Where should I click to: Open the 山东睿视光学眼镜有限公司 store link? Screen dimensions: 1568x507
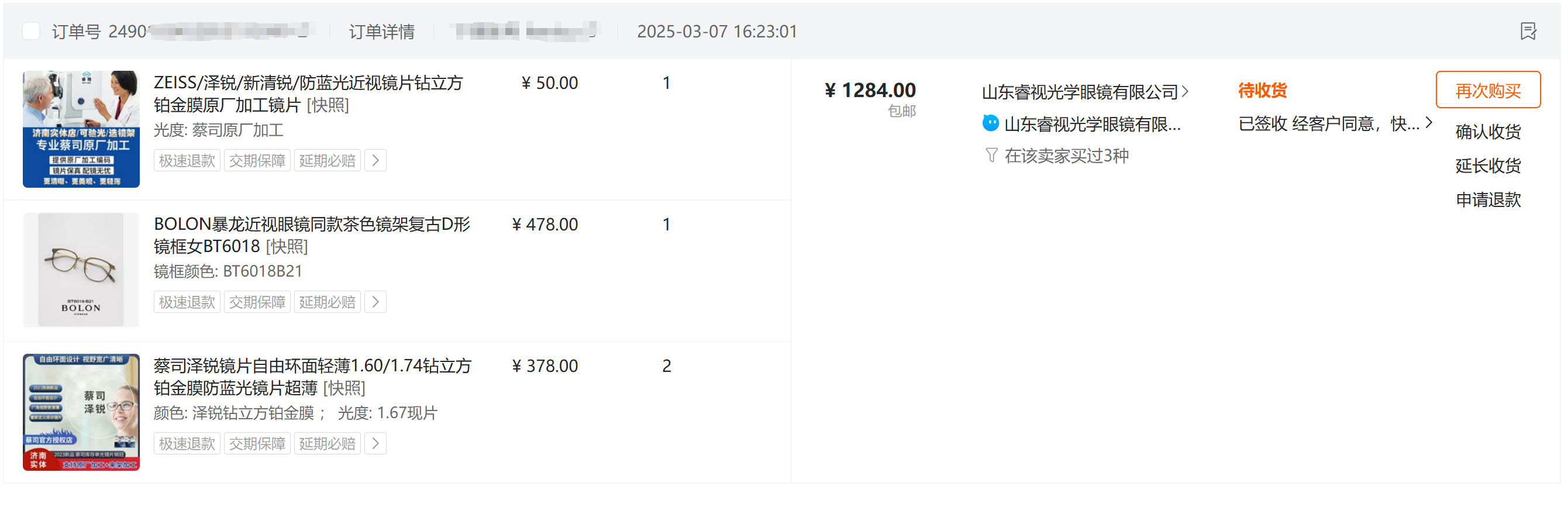coord(1080,92)
